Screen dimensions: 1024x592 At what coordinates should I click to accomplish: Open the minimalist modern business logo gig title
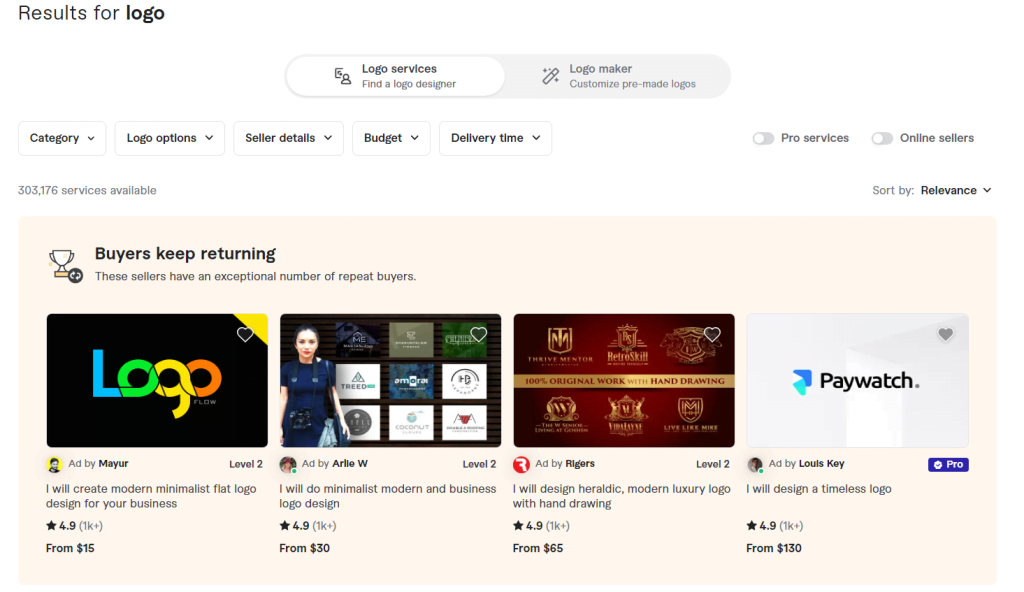pos(388,496)
